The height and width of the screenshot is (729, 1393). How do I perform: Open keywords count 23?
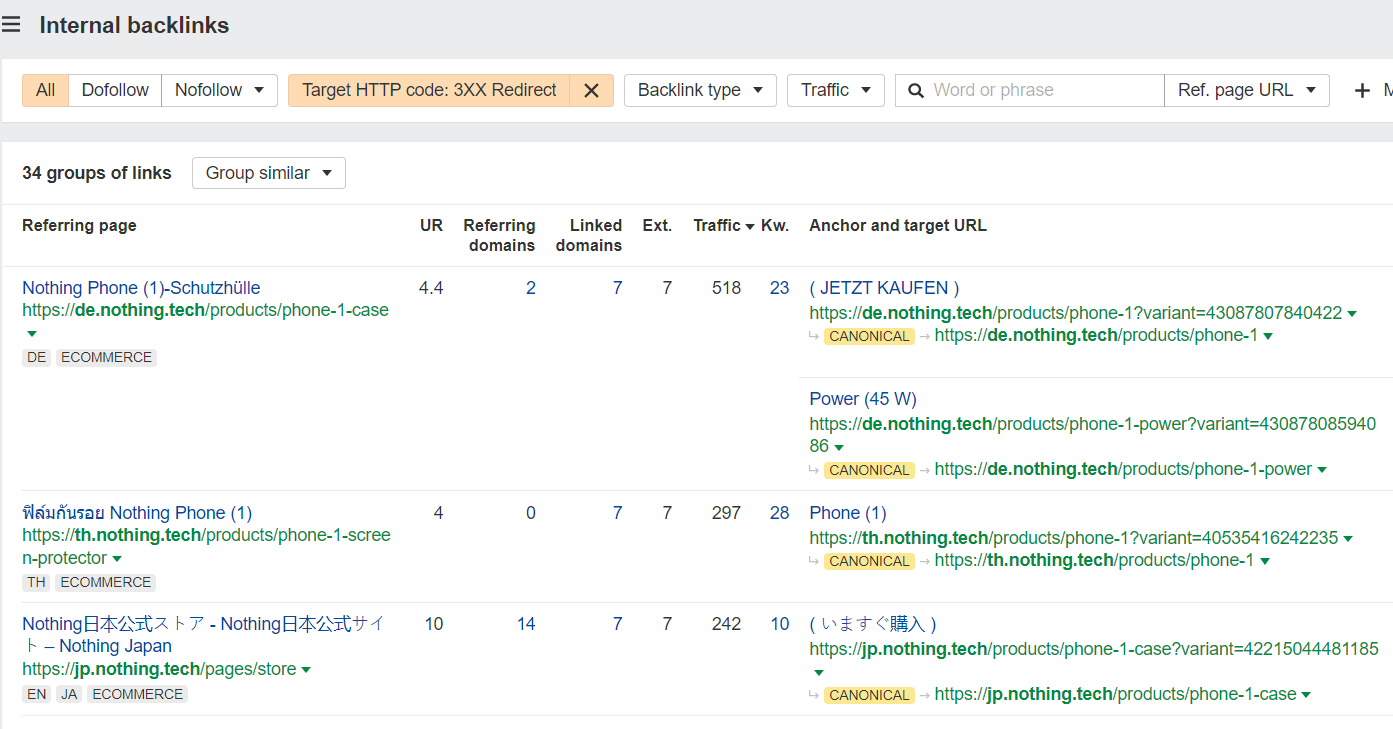(x=779, y=288)
